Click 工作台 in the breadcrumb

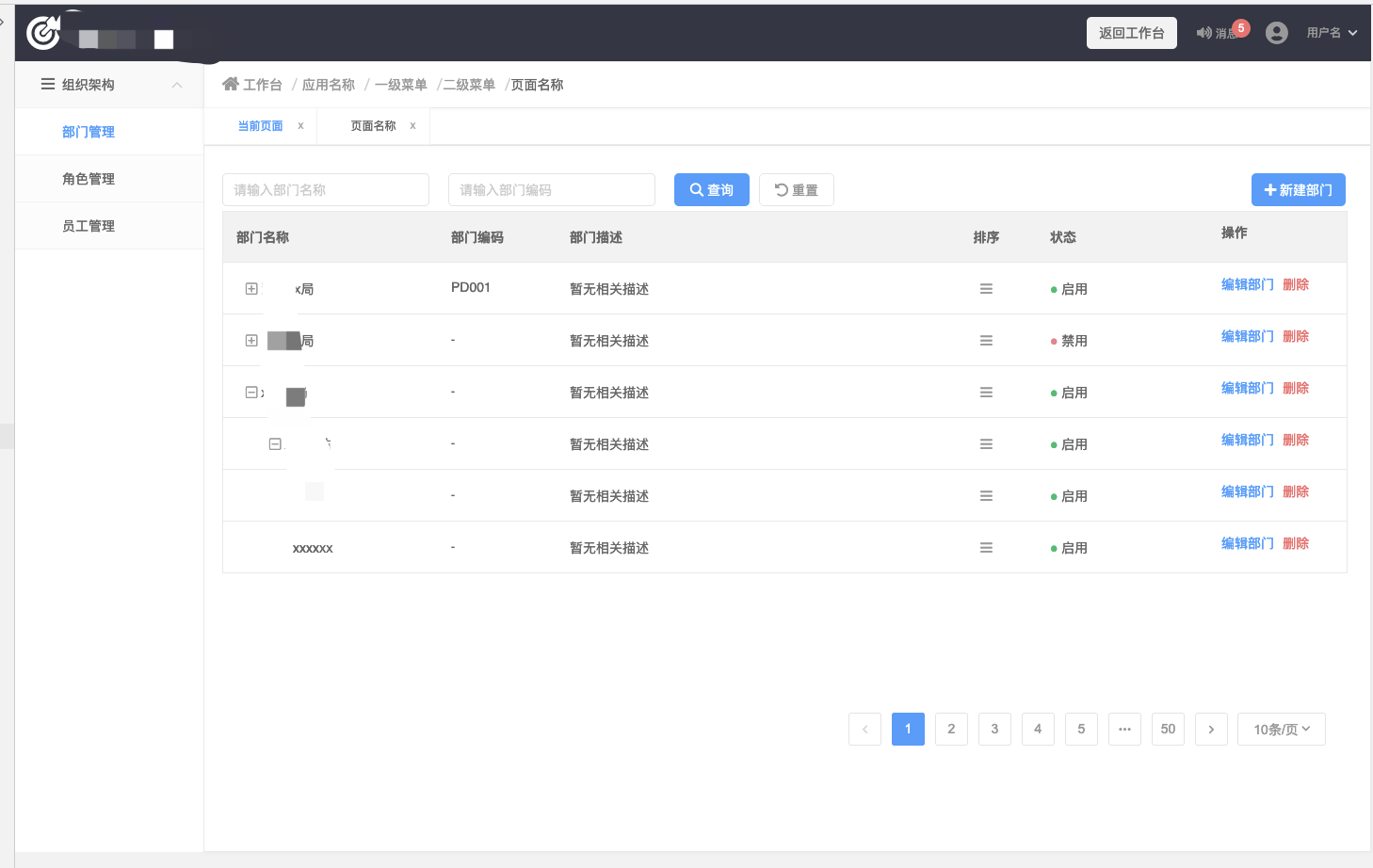[x=263, y=85]
